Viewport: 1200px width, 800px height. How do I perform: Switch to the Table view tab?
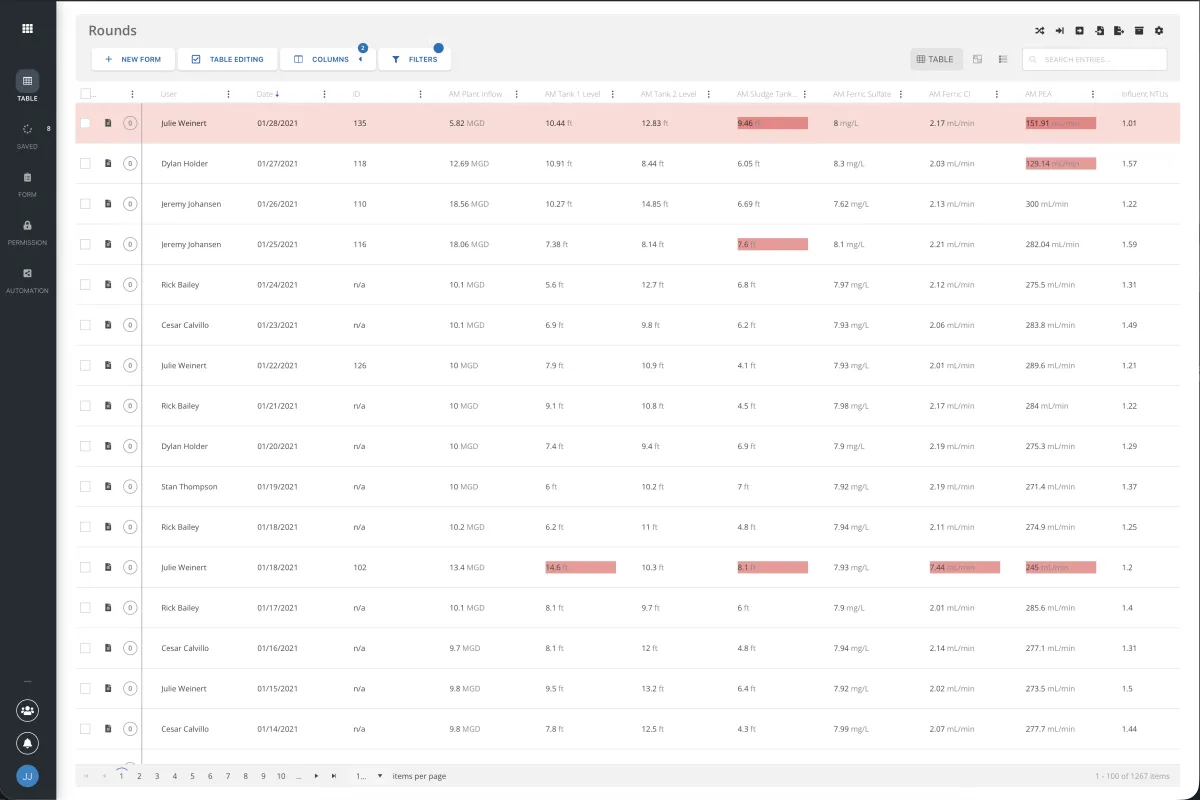pos(936,59)
